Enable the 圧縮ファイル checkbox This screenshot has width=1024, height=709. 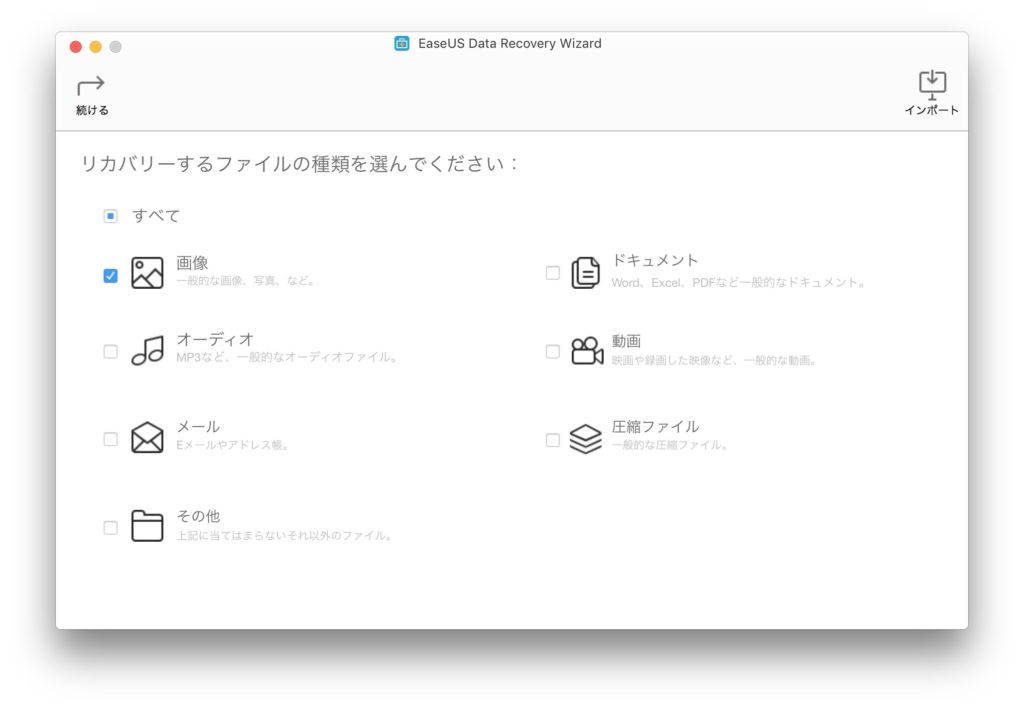click(552, 440)
